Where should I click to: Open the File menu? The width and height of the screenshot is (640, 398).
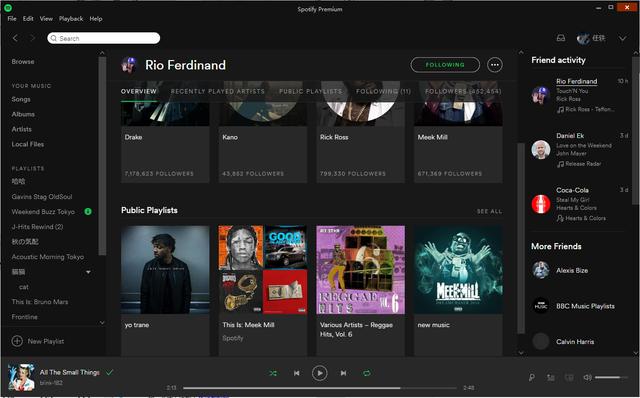click(12, 19)
